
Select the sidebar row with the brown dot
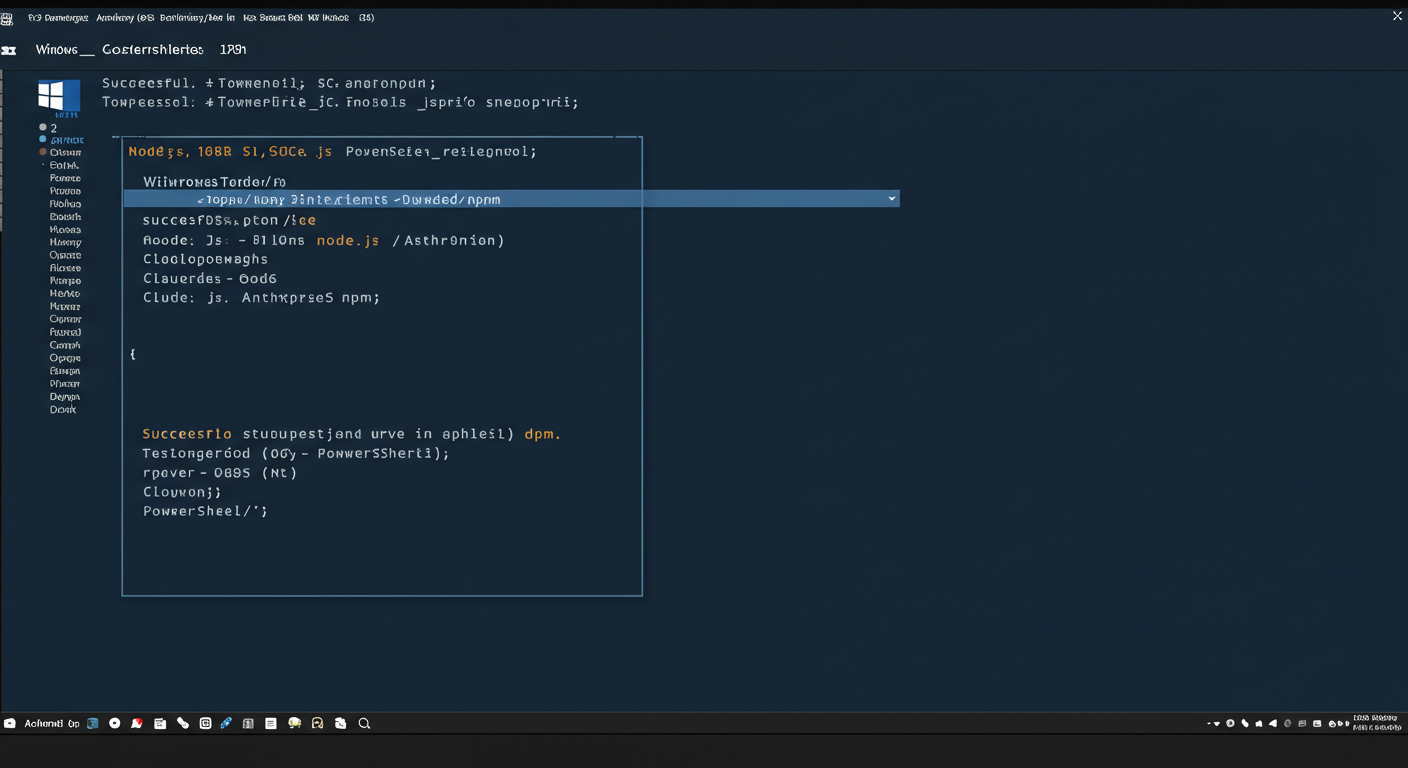(61, 152)
